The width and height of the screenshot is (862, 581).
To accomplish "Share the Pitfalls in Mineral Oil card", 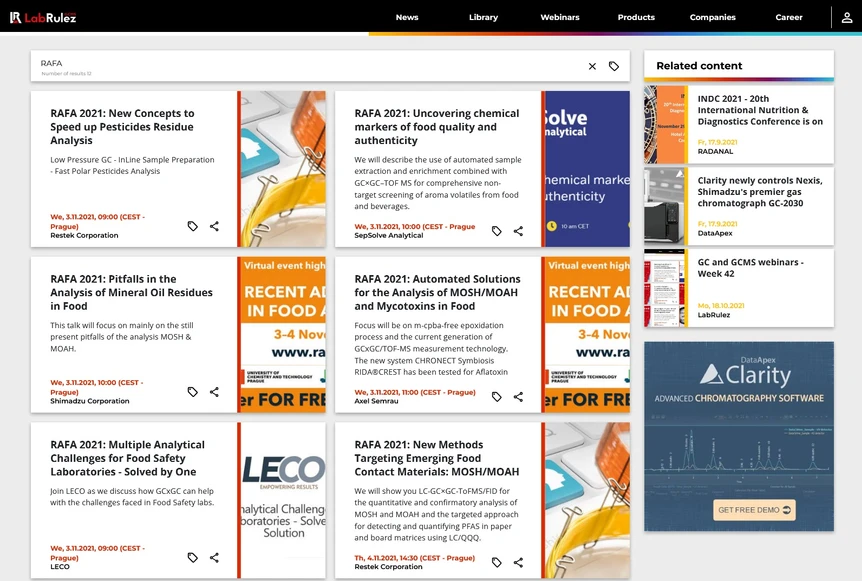I will [x=214, y=392].
